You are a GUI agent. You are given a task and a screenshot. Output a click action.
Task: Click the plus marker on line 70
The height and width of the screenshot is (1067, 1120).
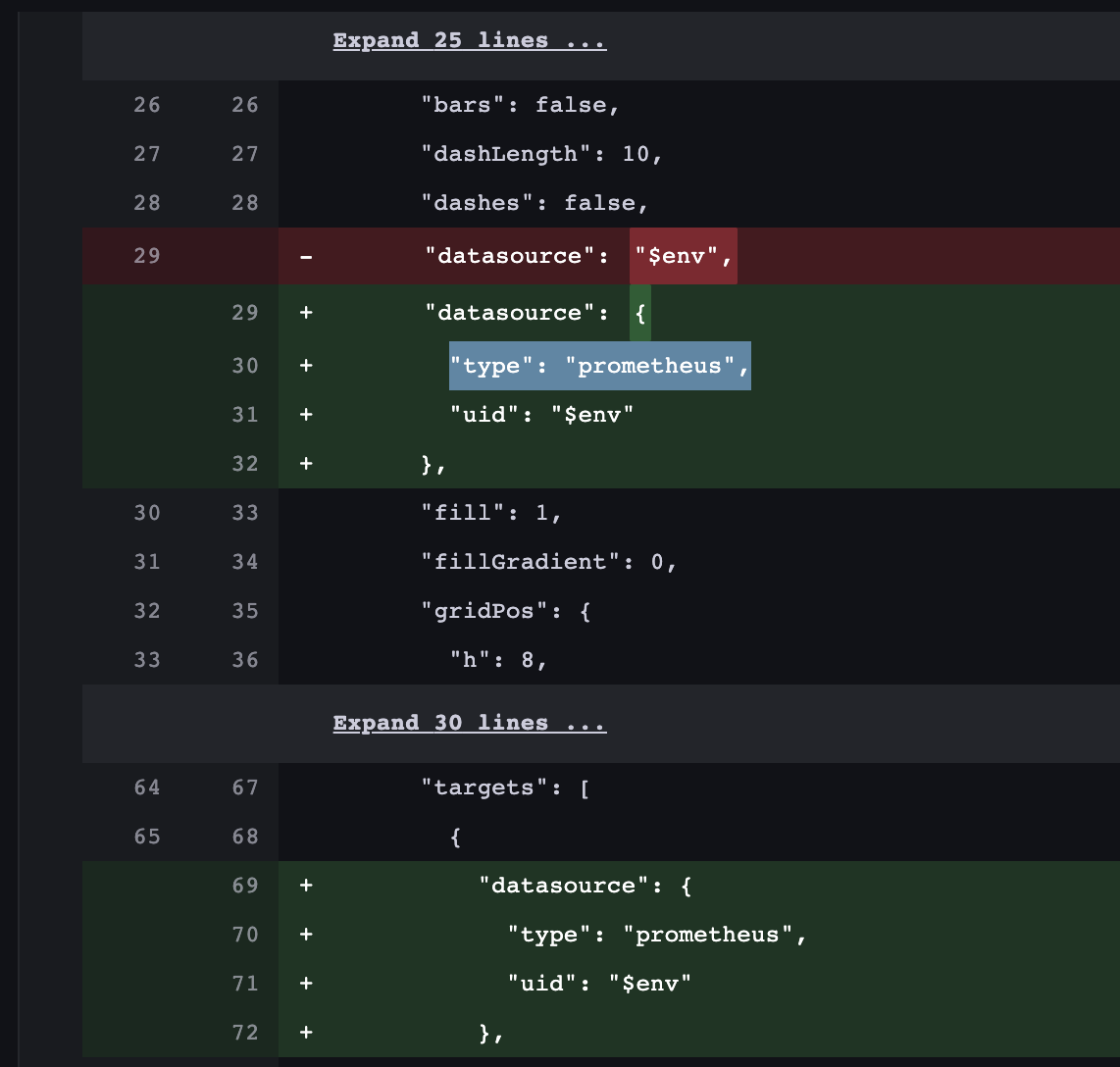click(x=305, y=934)
